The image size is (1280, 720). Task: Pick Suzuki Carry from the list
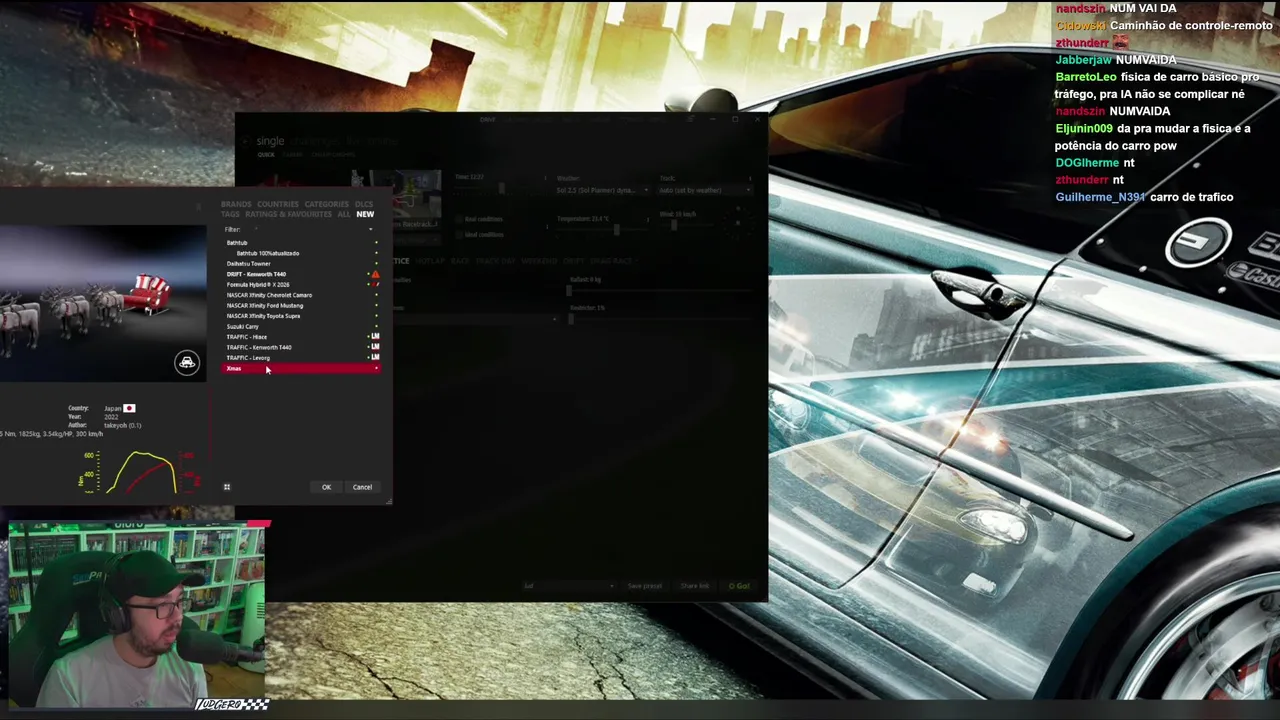[300, 326]
